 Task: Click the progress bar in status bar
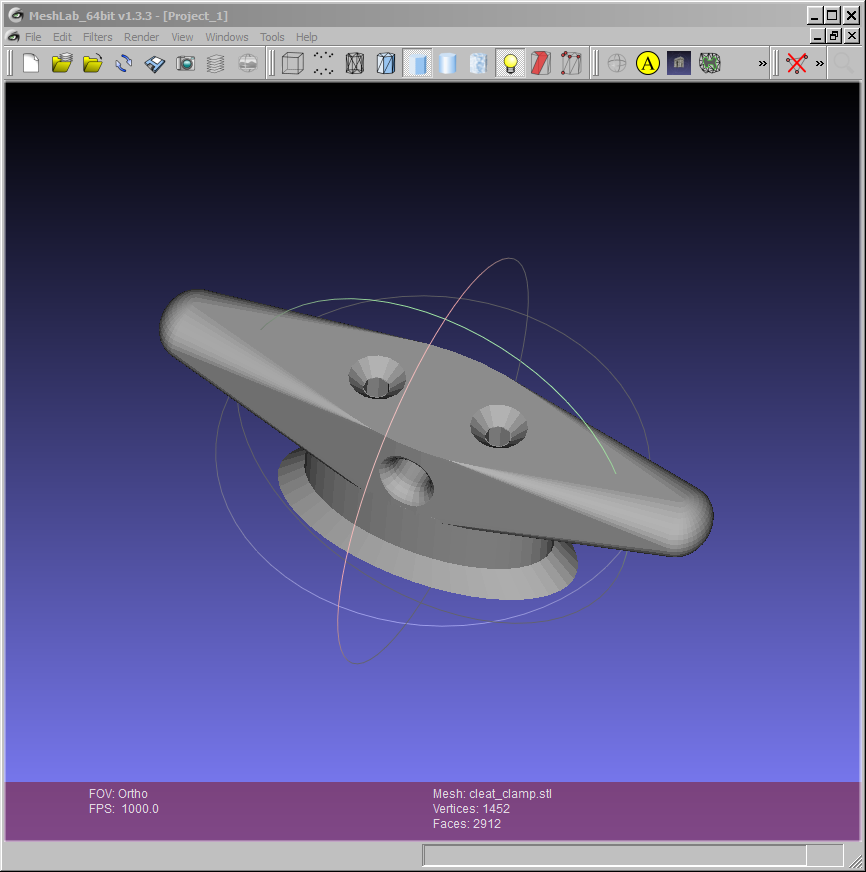(x=614, y=855)
